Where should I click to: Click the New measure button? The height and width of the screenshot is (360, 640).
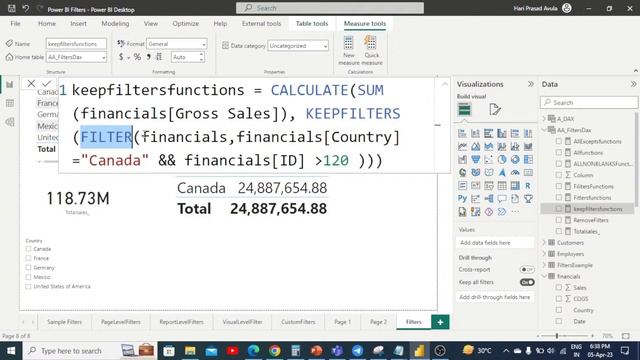point(349,50)
